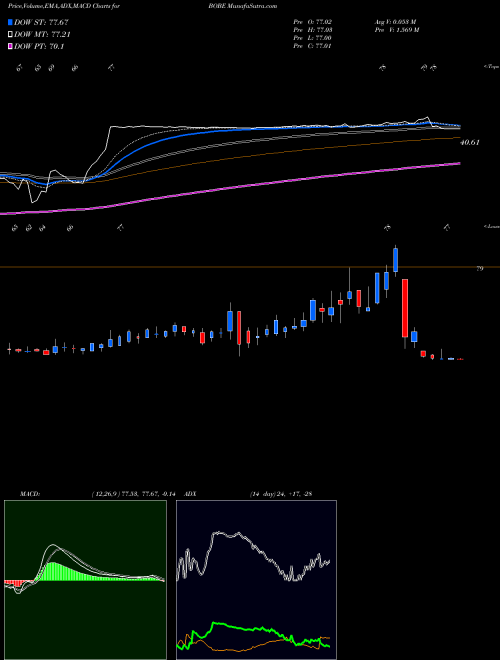
Task: Select the 'Pre H: 77.03' value
Action: coord(313,30)
